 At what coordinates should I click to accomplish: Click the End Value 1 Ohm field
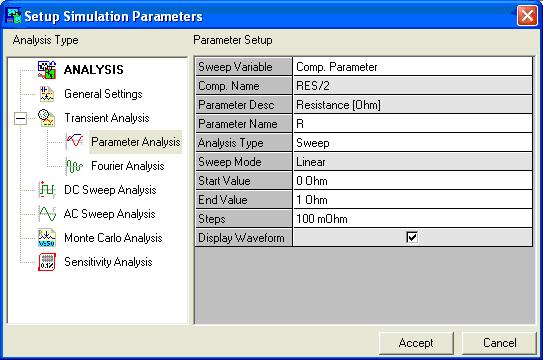(412, 200)
